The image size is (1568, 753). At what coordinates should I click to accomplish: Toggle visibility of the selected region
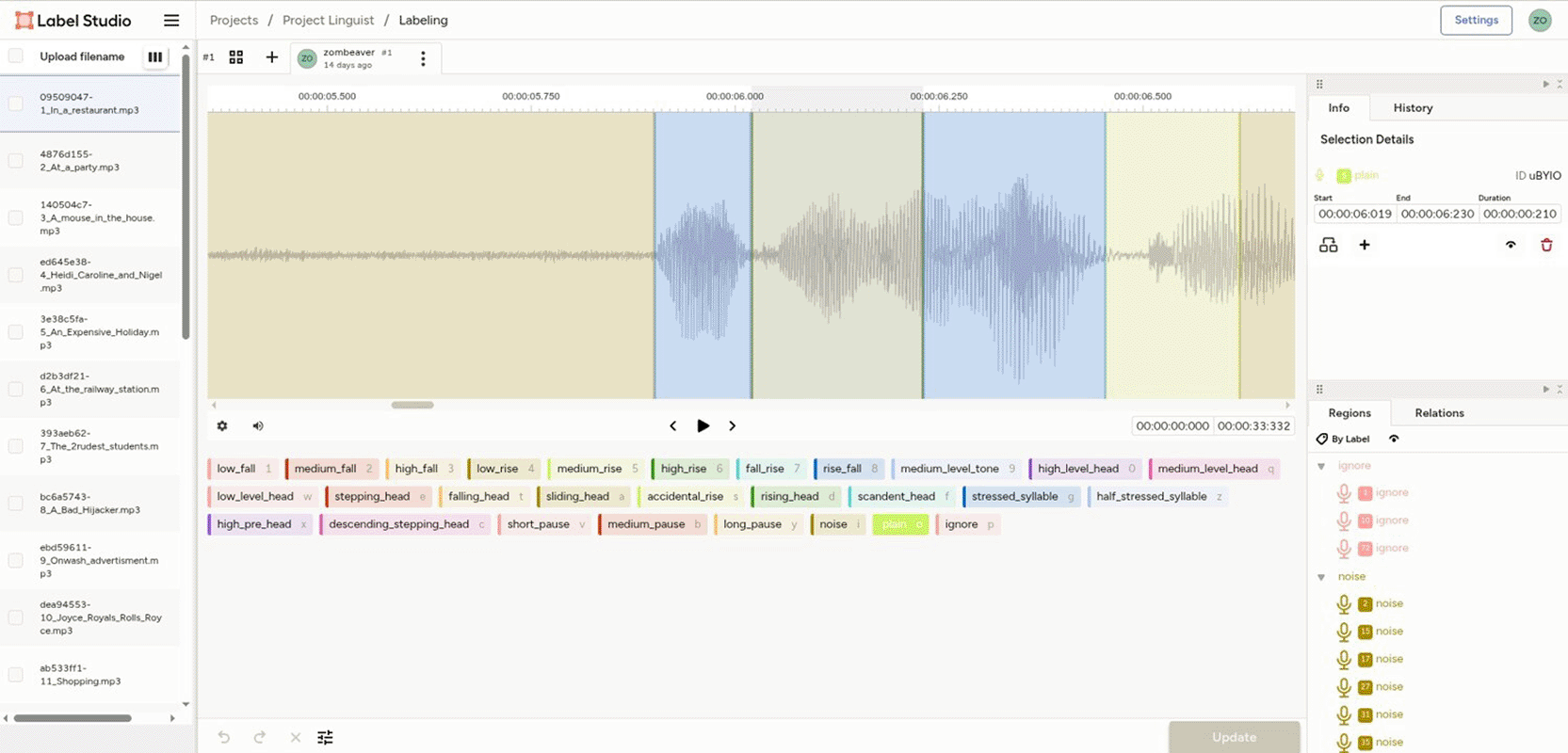(x=1511, y=245)
